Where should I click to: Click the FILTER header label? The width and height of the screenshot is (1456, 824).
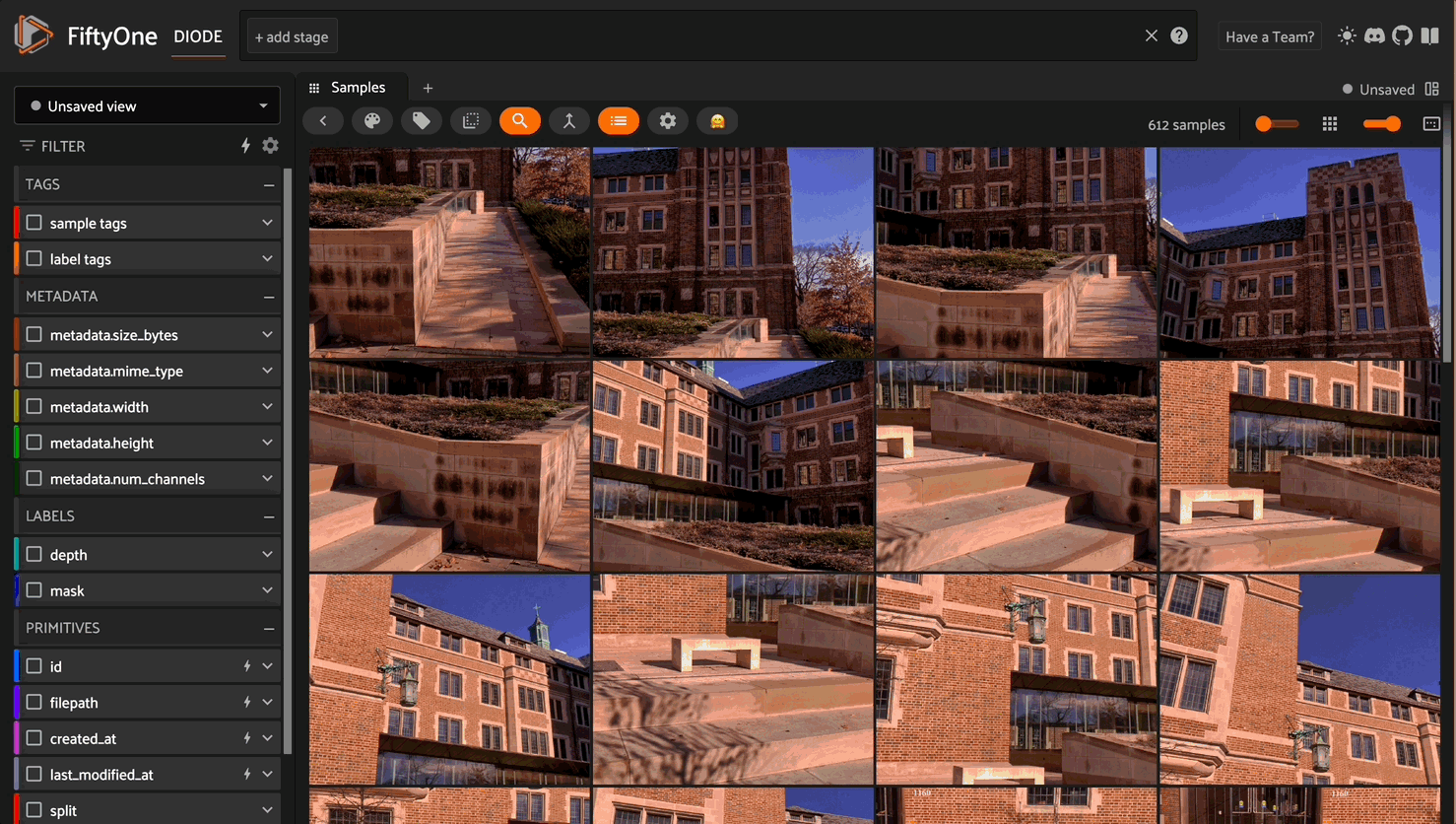click(x=63, y=146)
